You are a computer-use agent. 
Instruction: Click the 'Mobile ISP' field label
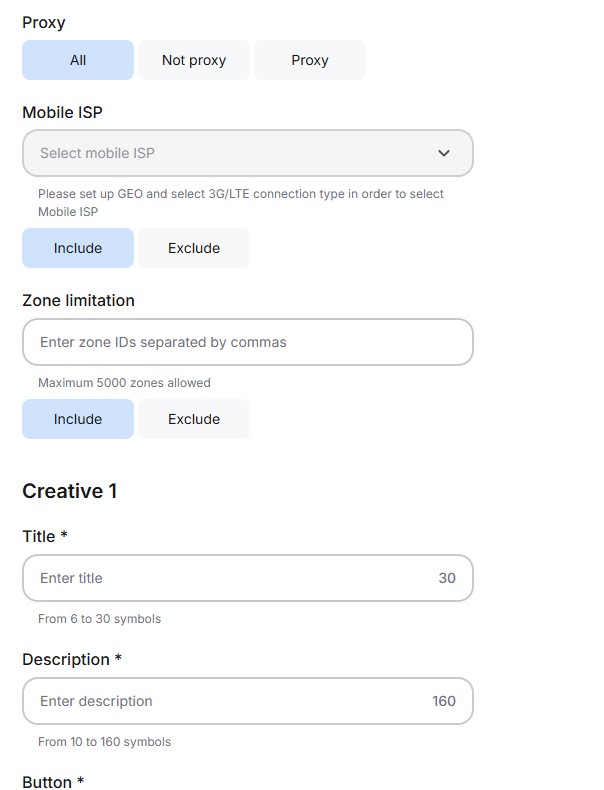(62, 112)
